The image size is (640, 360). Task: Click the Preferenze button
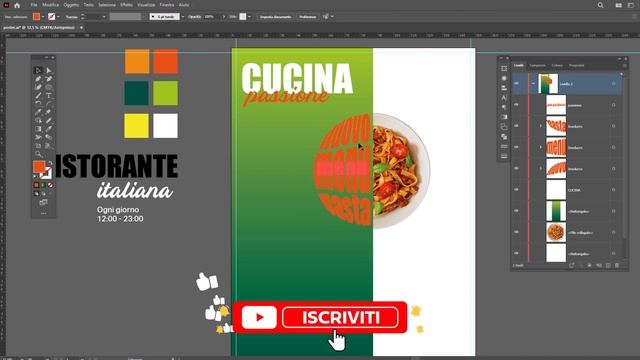pyautogui.click(x=308, y=17)
